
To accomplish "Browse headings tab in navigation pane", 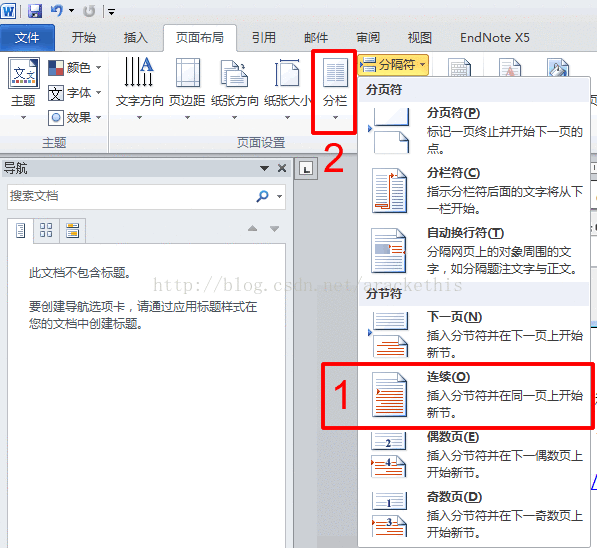I will click(21, 230).
